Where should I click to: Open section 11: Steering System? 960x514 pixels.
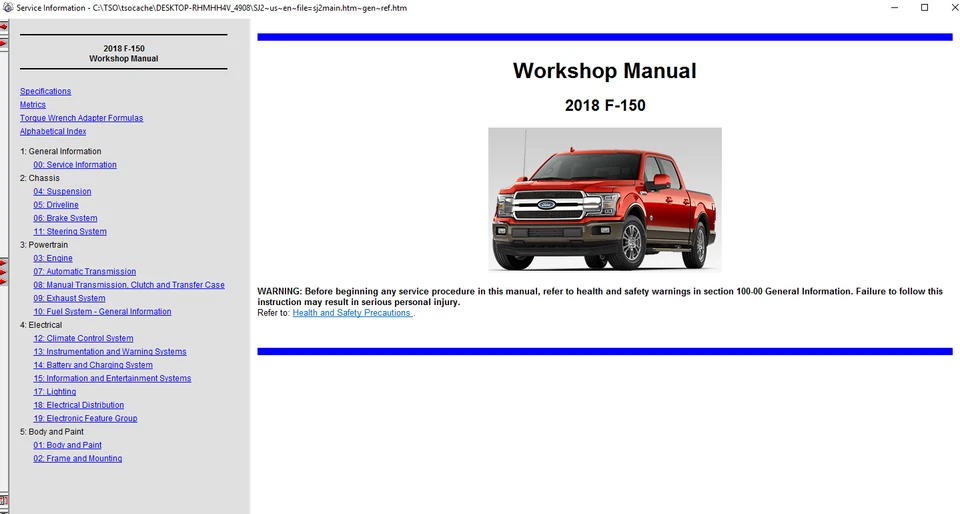[70, 232]
